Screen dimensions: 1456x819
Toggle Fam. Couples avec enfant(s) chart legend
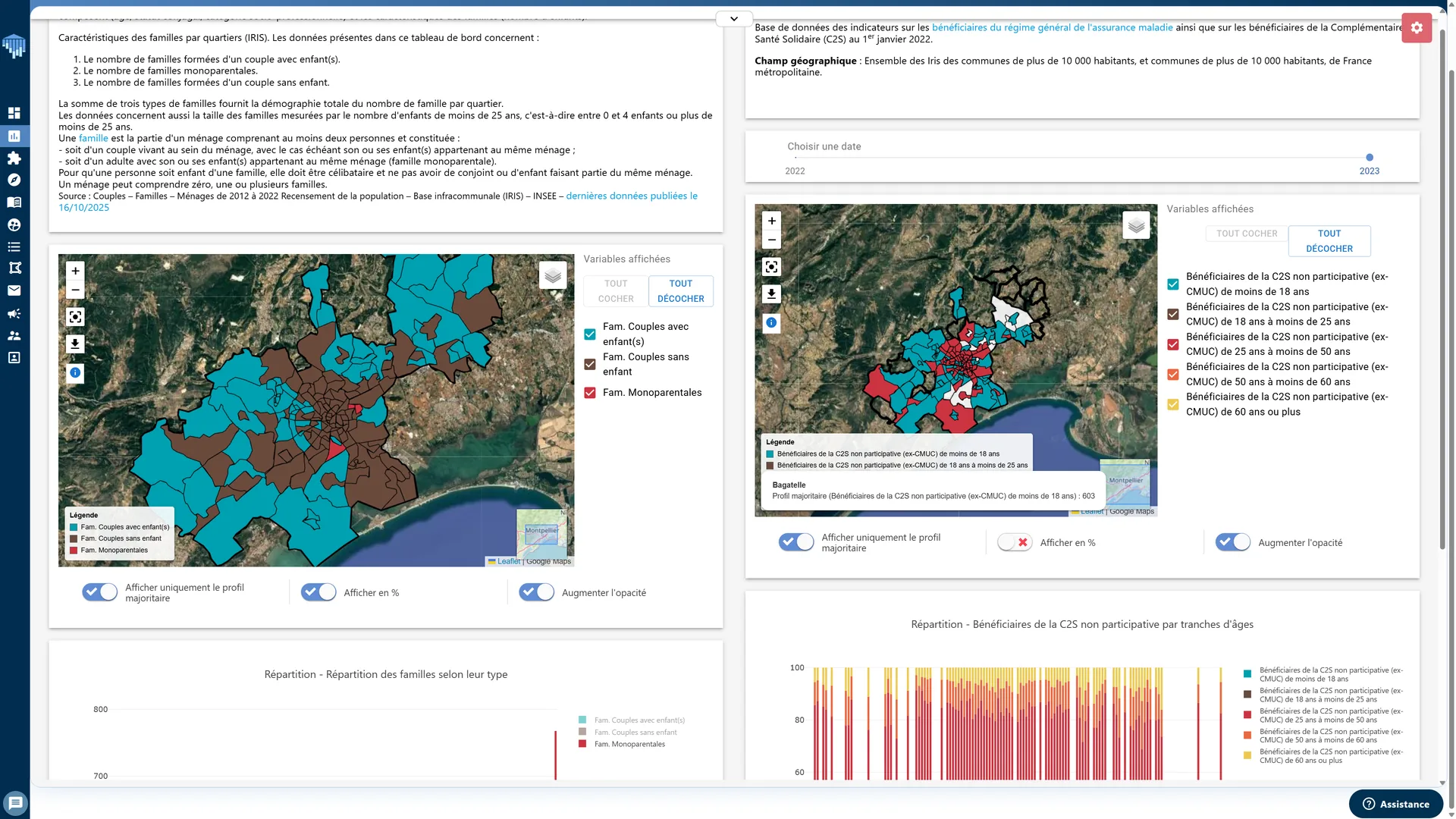631,720
